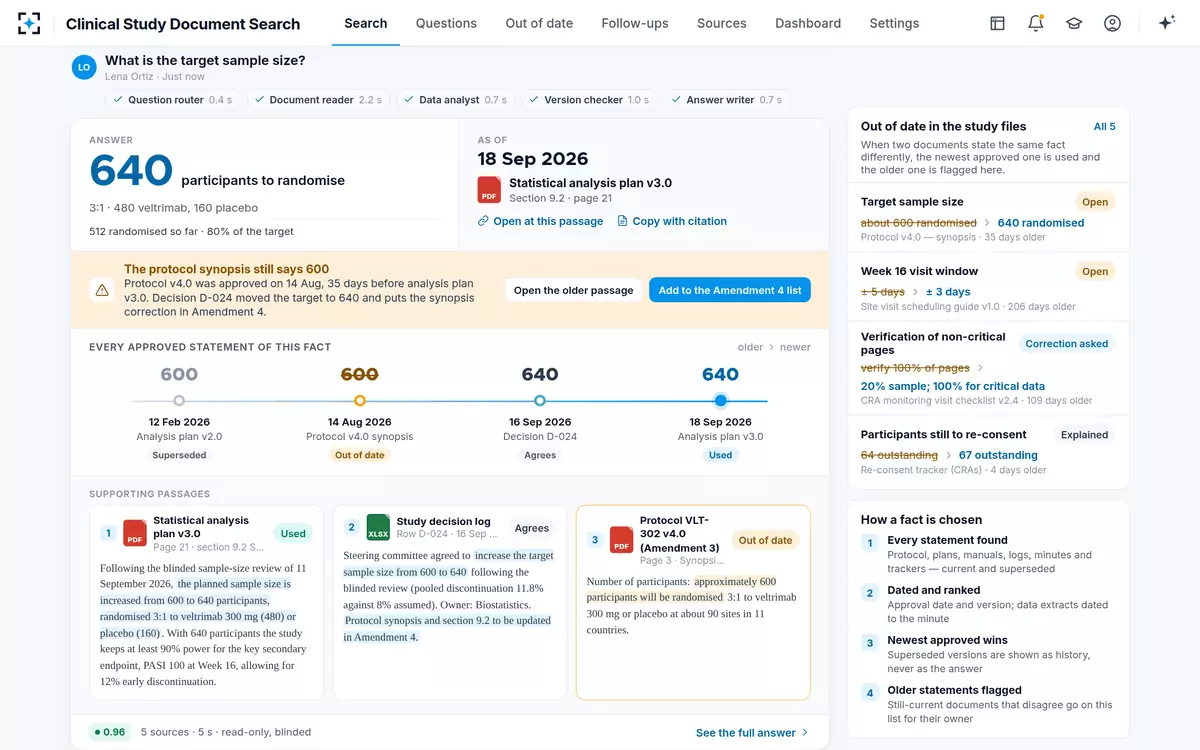Select the 18 Sep 2026 timeline point
Image resolution: width=1200 pixels, height=750 pixels.
pyautogui.click(x=720, y=401)
